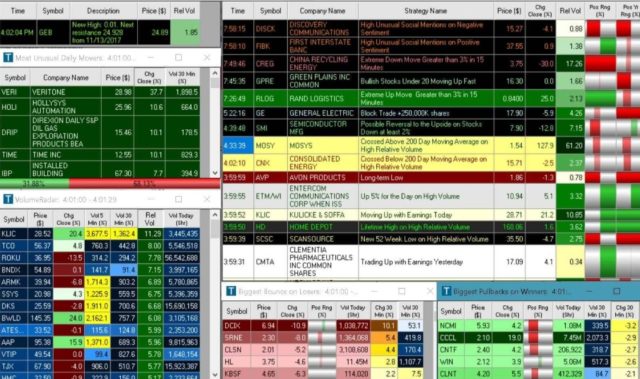This screenshot has width=640, height=379.
Task: Sort Pullbacks on Winners by Vol Today header
Action: point(568,311)
